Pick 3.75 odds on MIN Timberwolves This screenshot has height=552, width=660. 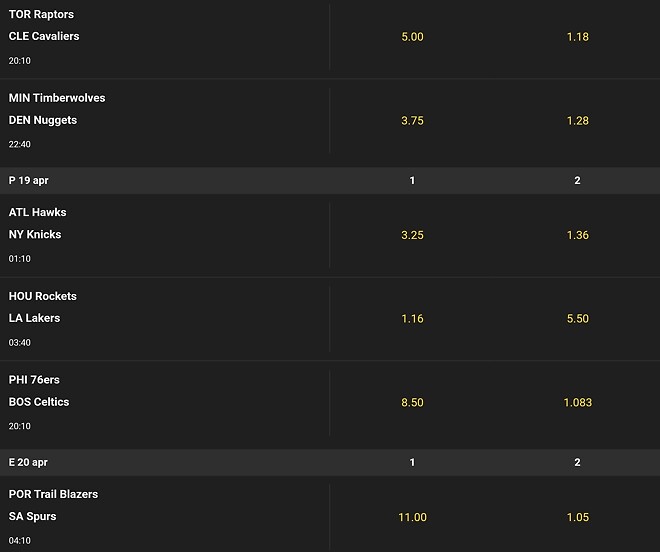coord(412,121)
